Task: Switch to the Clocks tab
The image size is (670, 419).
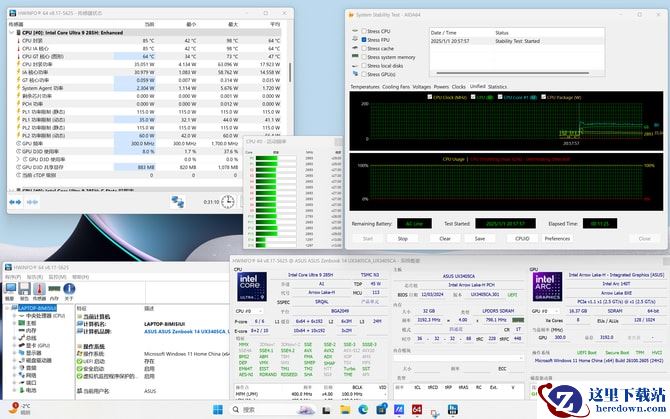Action: click(458, 87)
